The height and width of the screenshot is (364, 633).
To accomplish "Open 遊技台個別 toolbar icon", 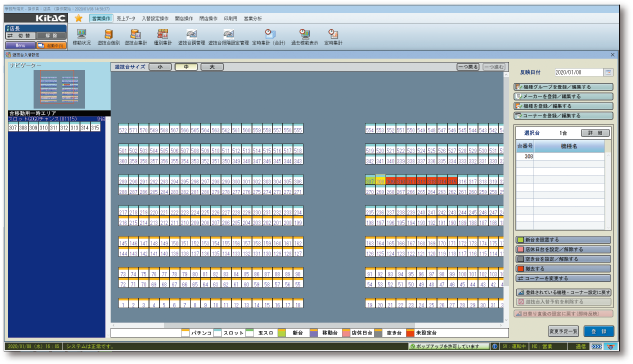I will [109, 37].
